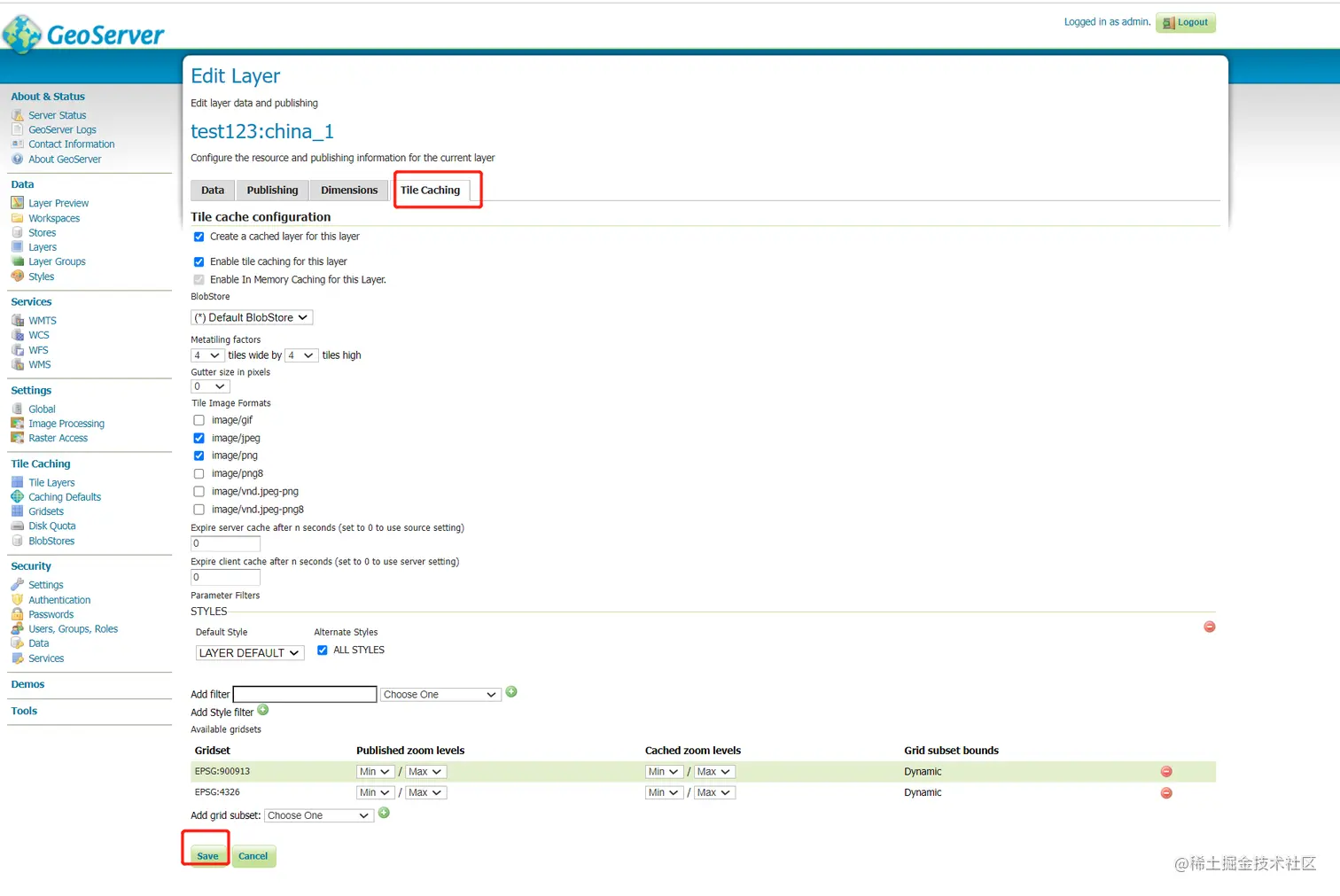The image size is (1340, 896).
Task: Click the Authentication shield icon
Action: tap(17, 600)
